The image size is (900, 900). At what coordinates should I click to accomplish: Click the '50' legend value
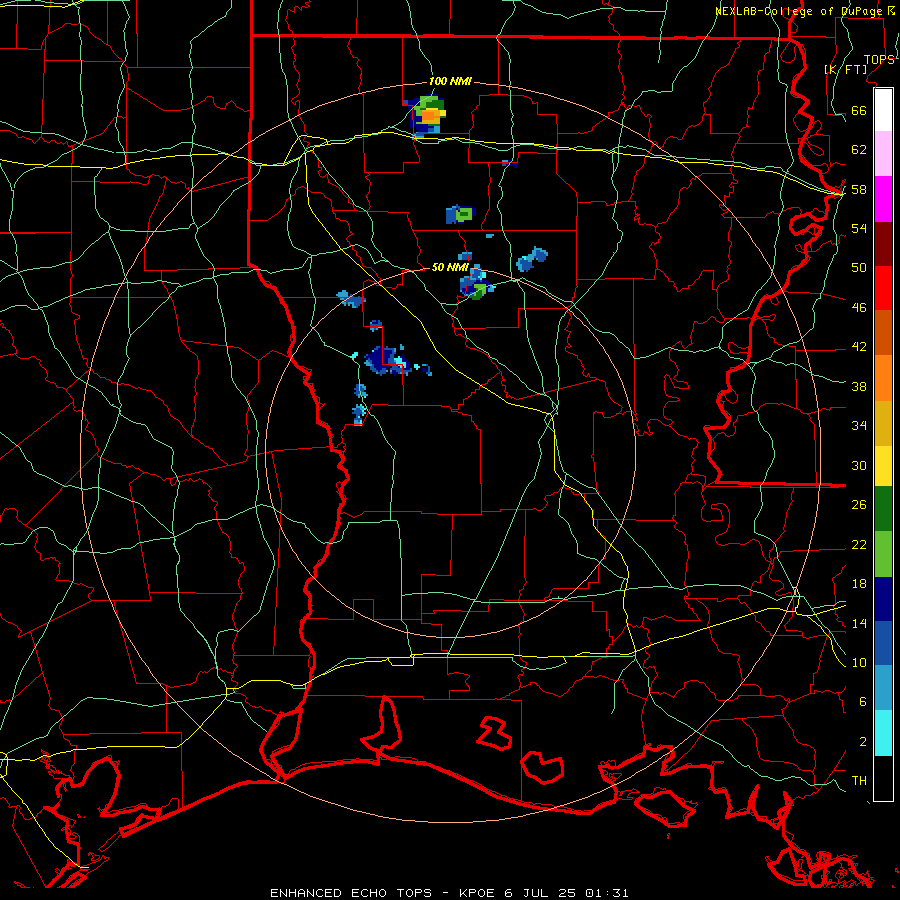point(859,267)
